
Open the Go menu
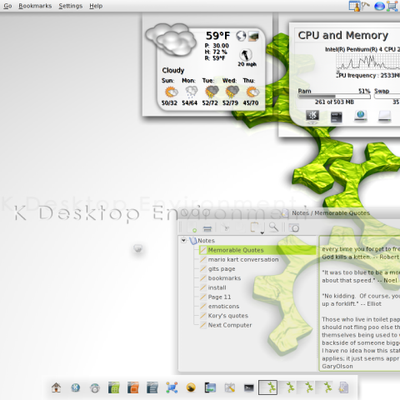click(x=7, y=6)
